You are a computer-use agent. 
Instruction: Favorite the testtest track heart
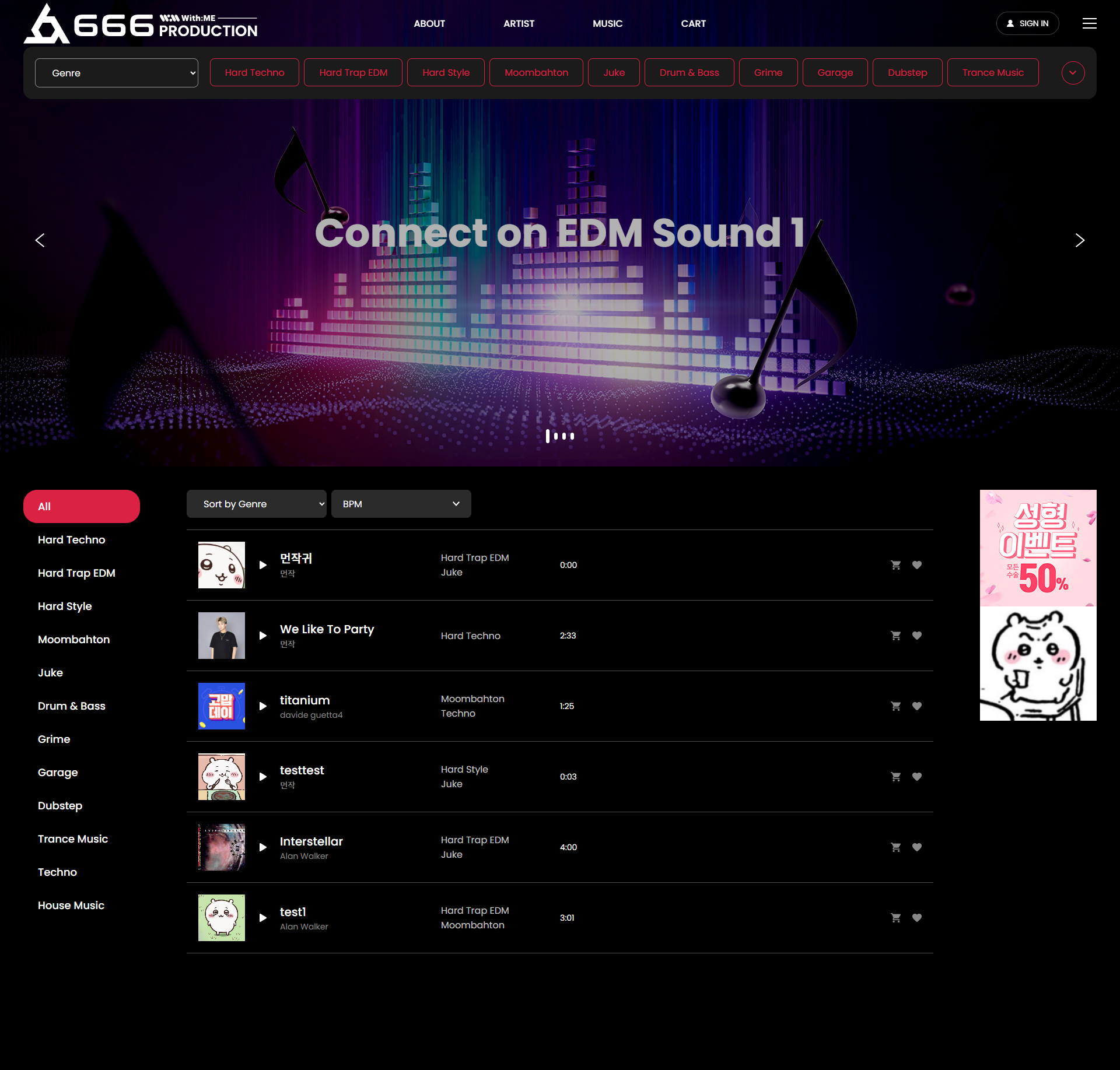917,777
